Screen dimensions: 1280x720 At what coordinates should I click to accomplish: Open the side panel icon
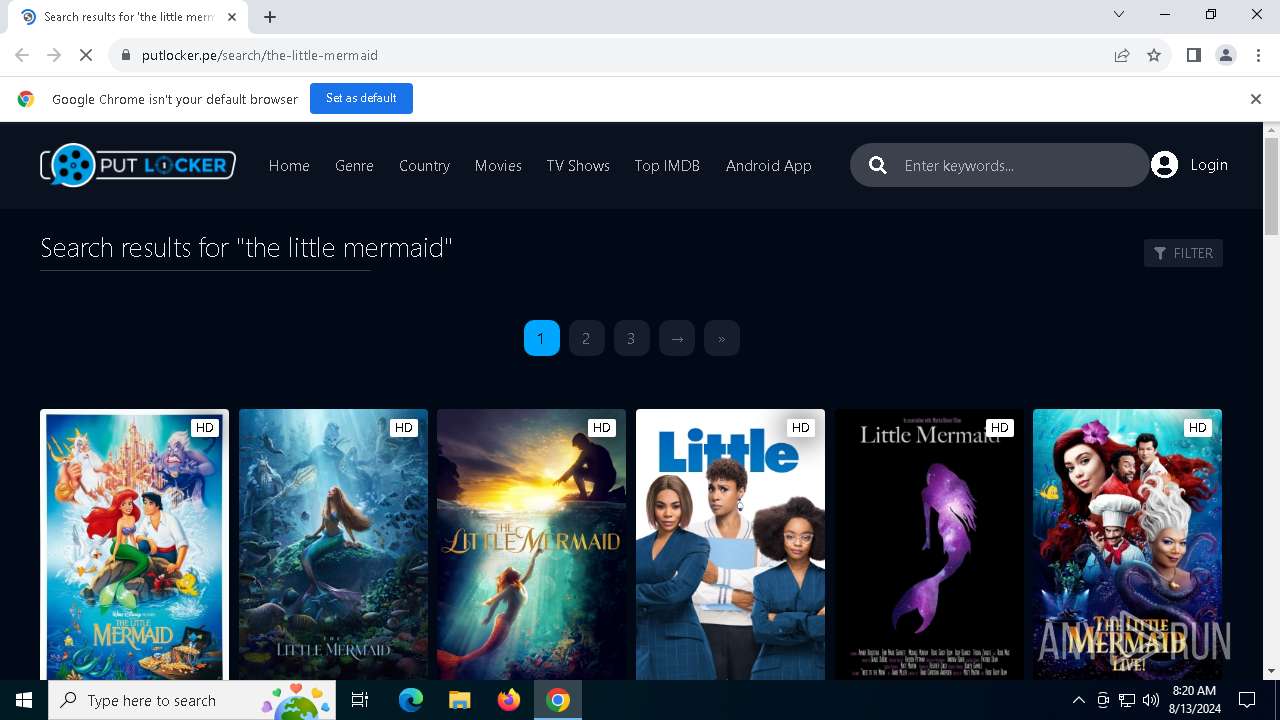1193,55
